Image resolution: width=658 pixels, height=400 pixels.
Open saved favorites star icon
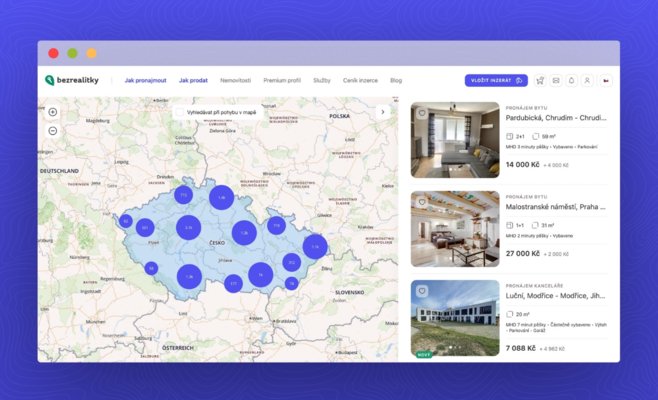point(540,80)
